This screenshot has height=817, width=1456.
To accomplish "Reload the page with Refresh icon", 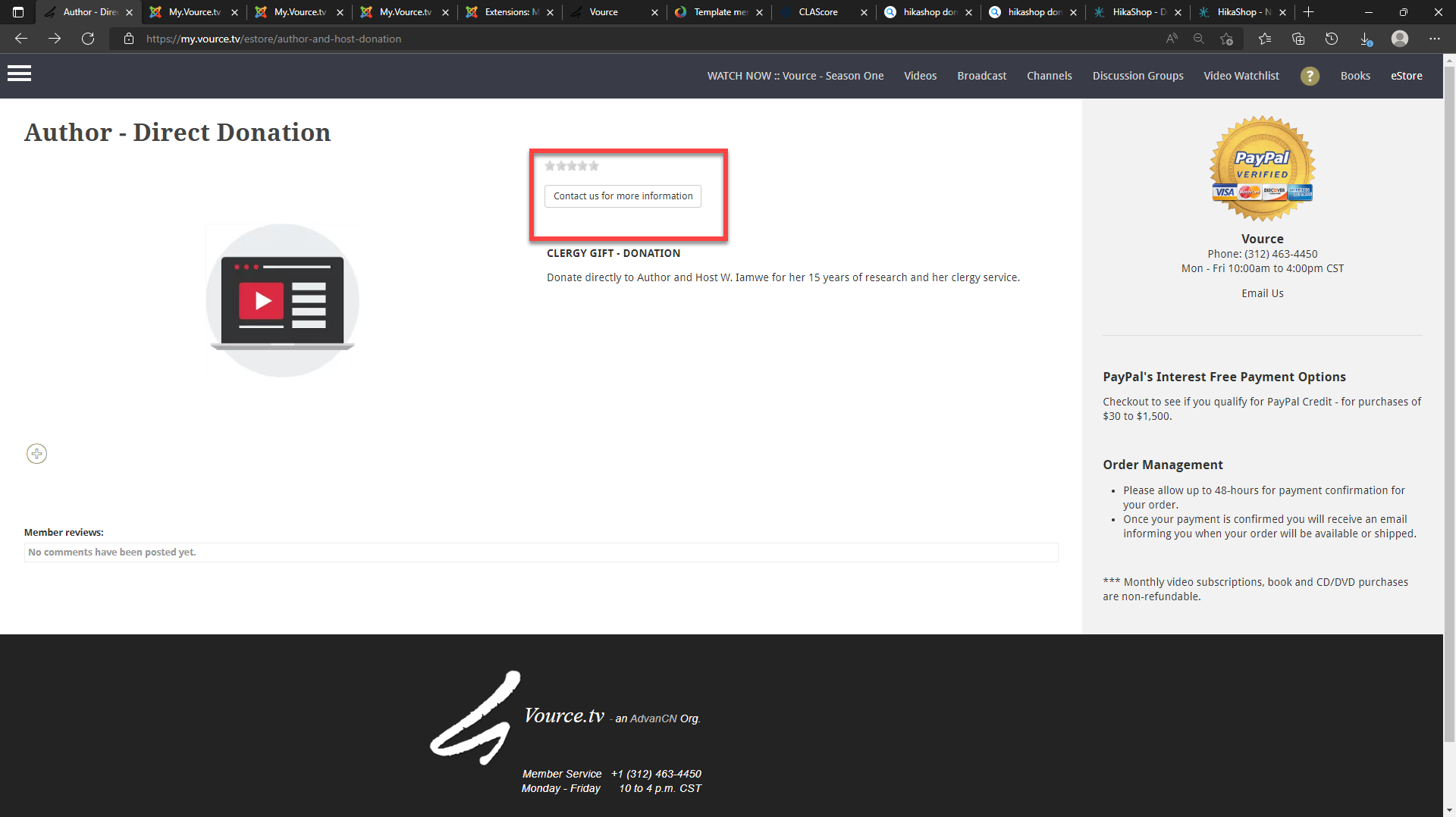I will click(x=88, y=39).
